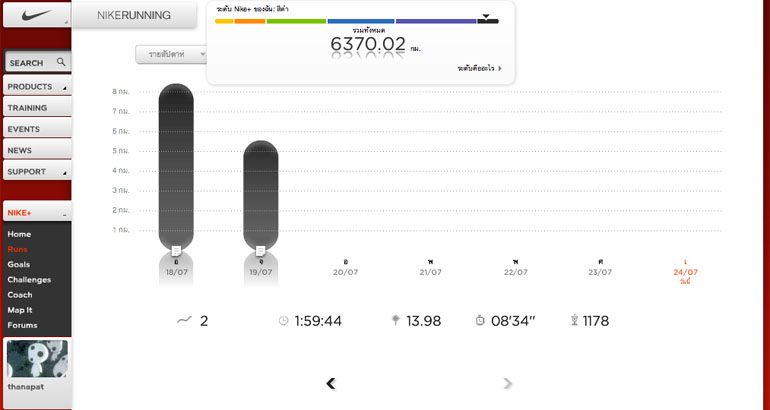This screenshot has height=410, width=770.
Task: Open note icon on 19/07 run bar
Action: 260,250
